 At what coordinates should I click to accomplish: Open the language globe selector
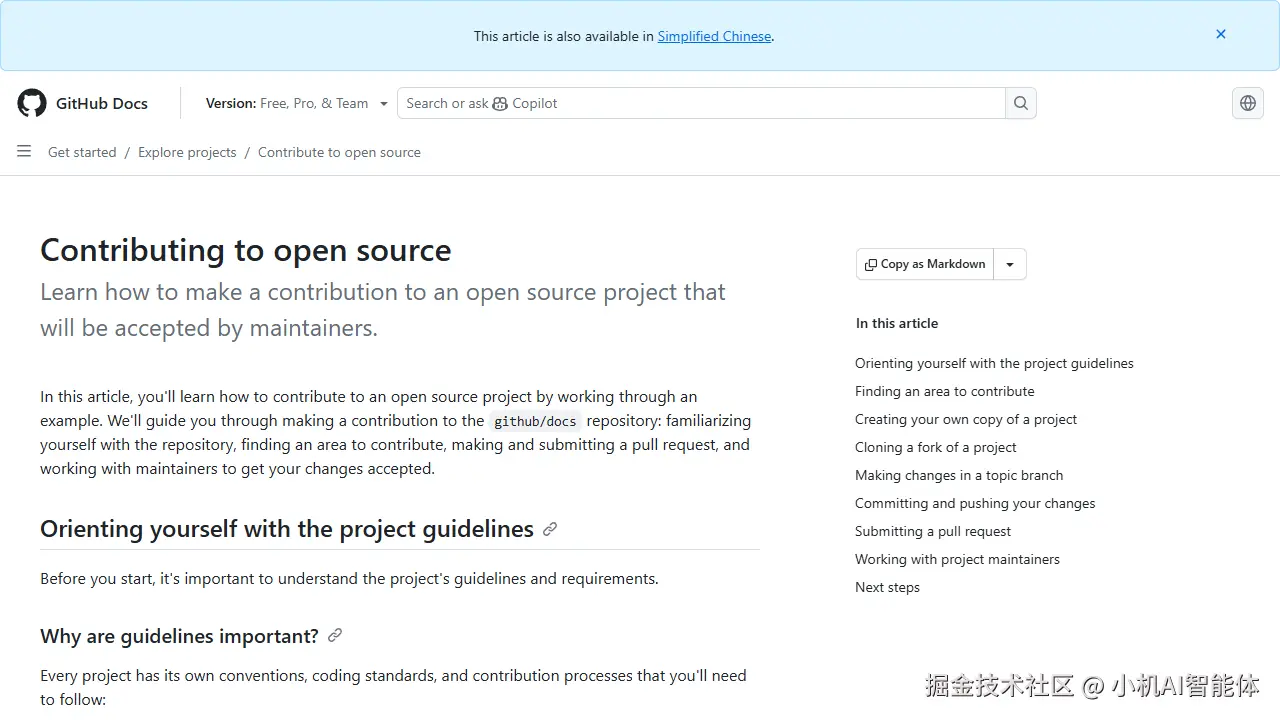coord(1247,103)
